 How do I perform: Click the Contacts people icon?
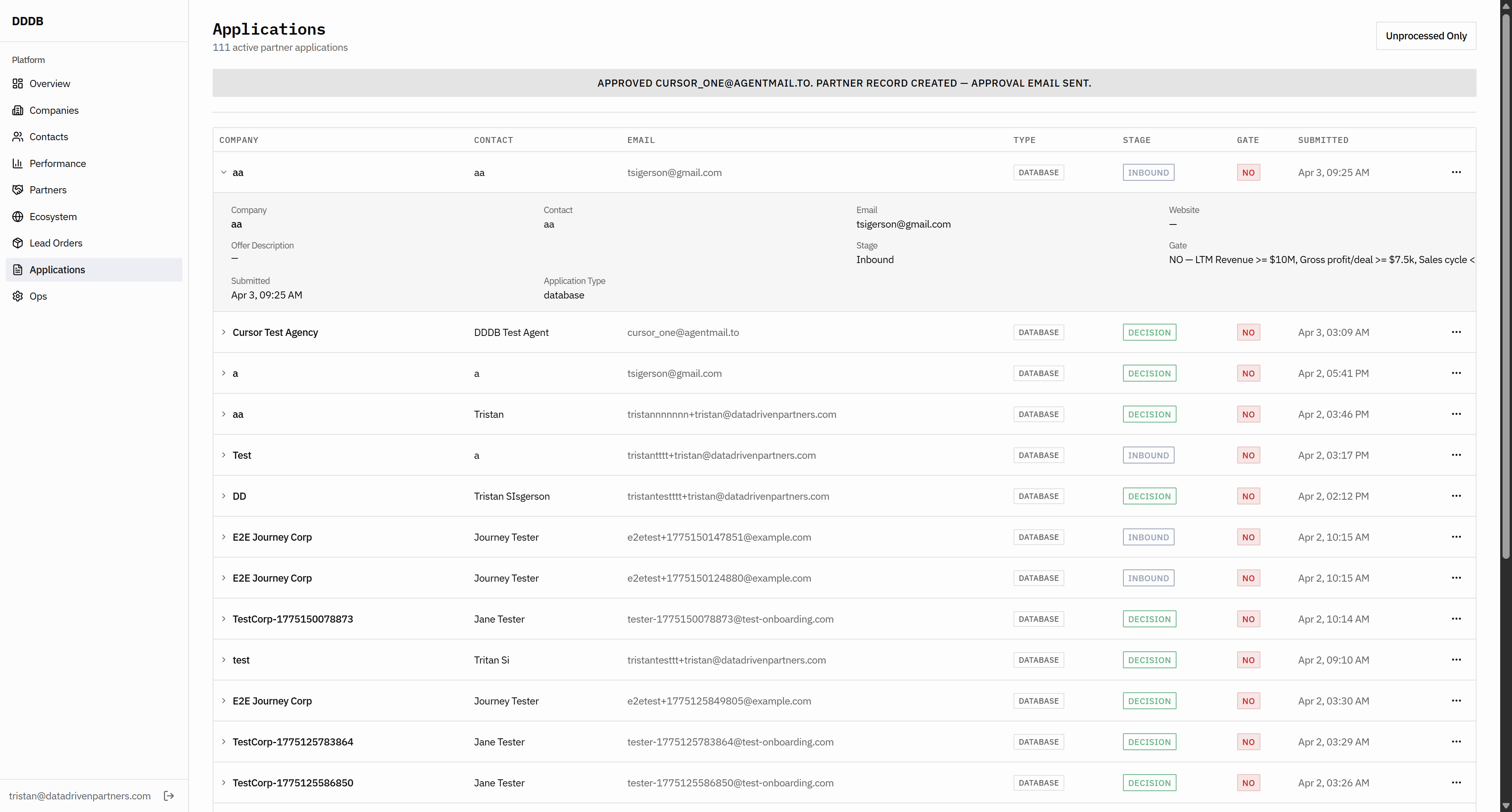18,137
